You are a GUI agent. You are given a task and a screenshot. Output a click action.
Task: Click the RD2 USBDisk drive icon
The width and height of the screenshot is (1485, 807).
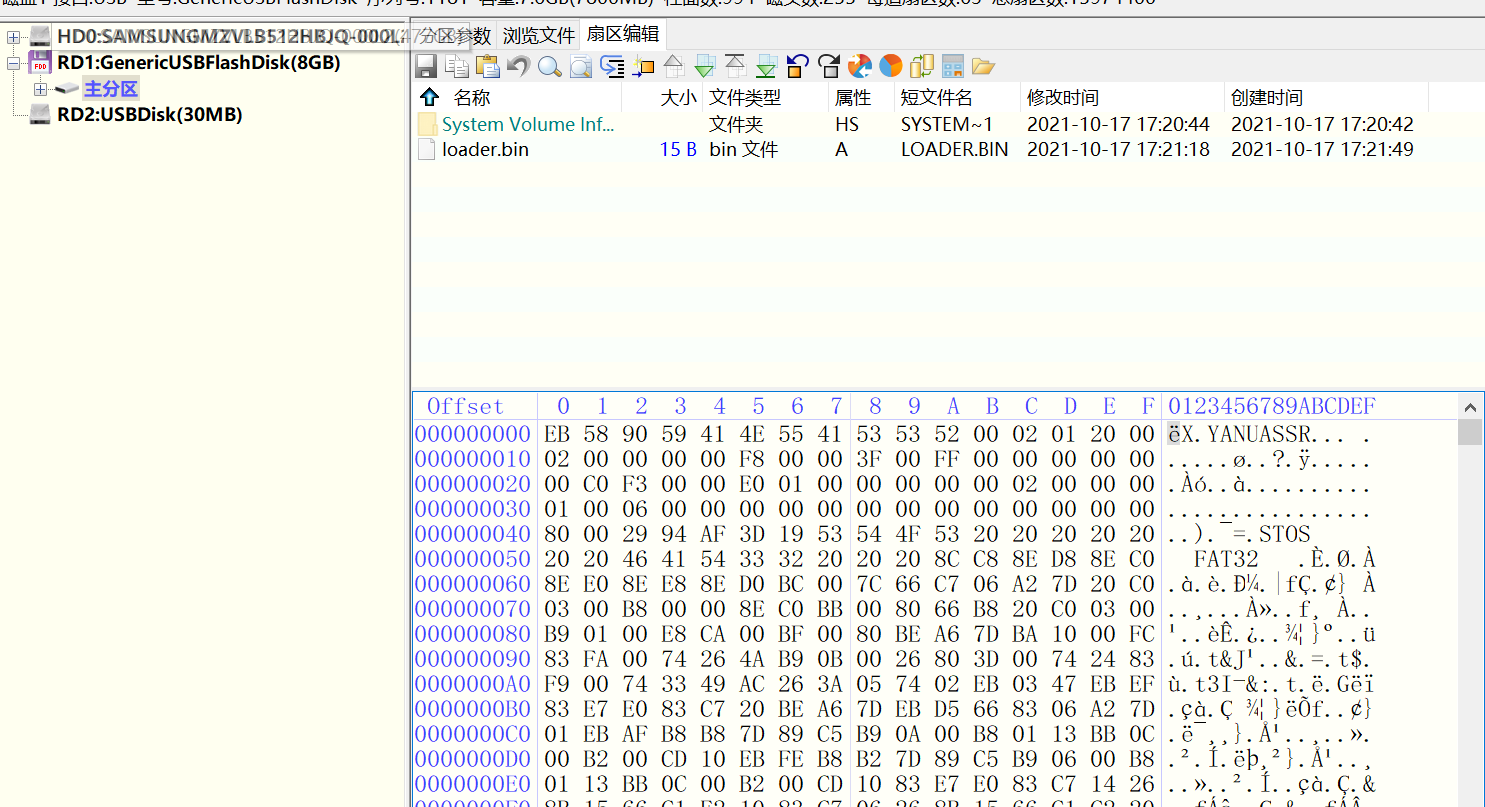point(40,114)
